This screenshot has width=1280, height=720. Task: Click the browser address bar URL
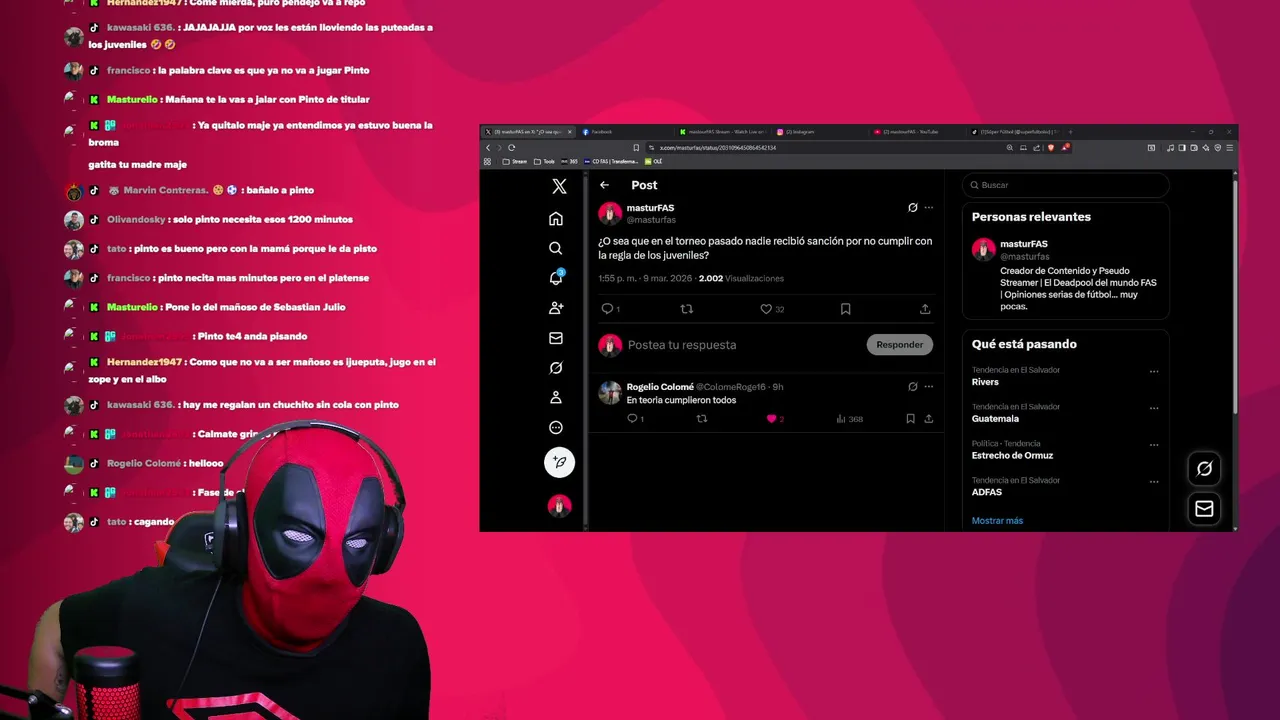point(718,148)
